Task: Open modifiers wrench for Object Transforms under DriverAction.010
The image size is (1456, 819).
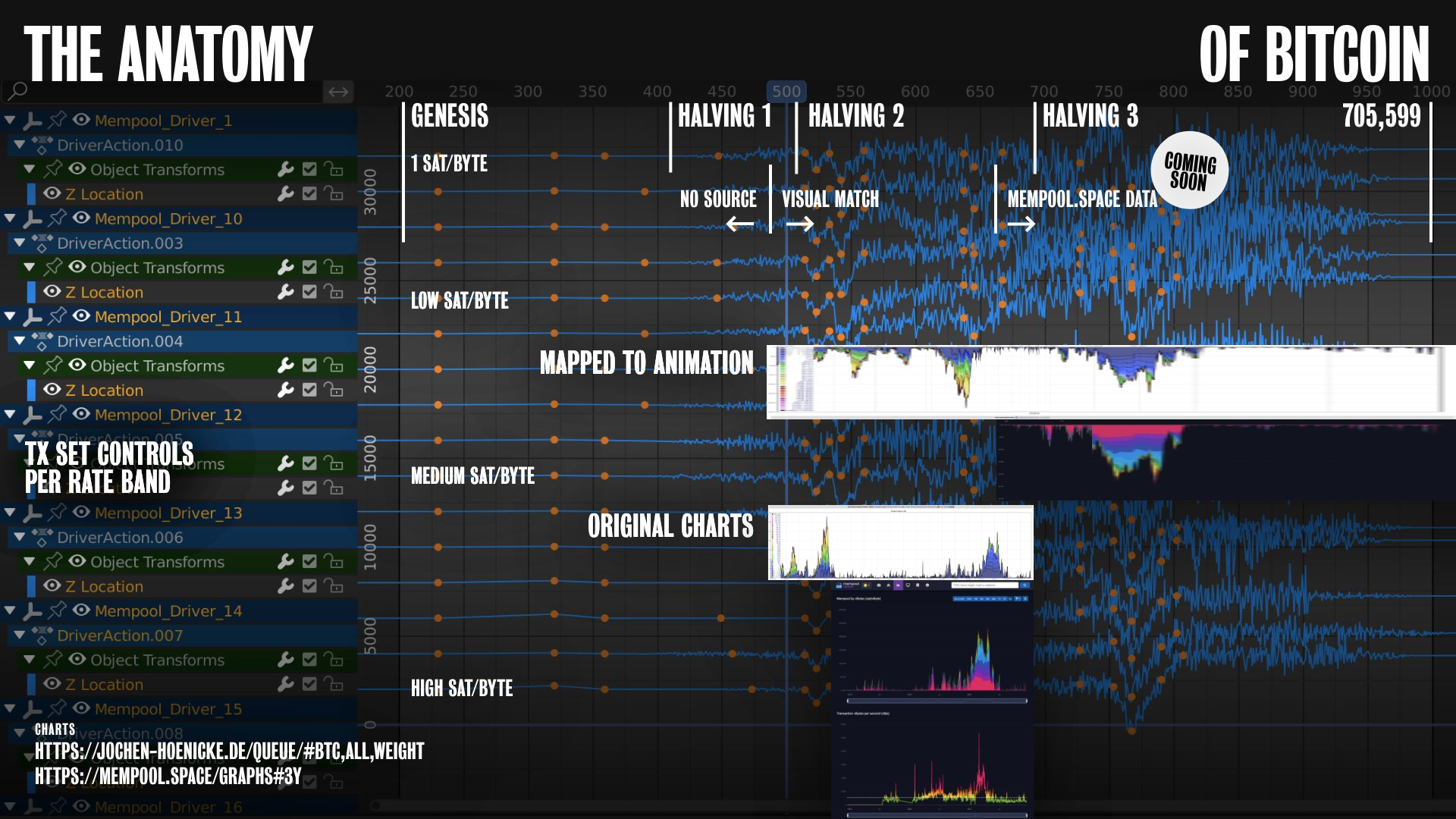Action: click(x=286, y=169)
